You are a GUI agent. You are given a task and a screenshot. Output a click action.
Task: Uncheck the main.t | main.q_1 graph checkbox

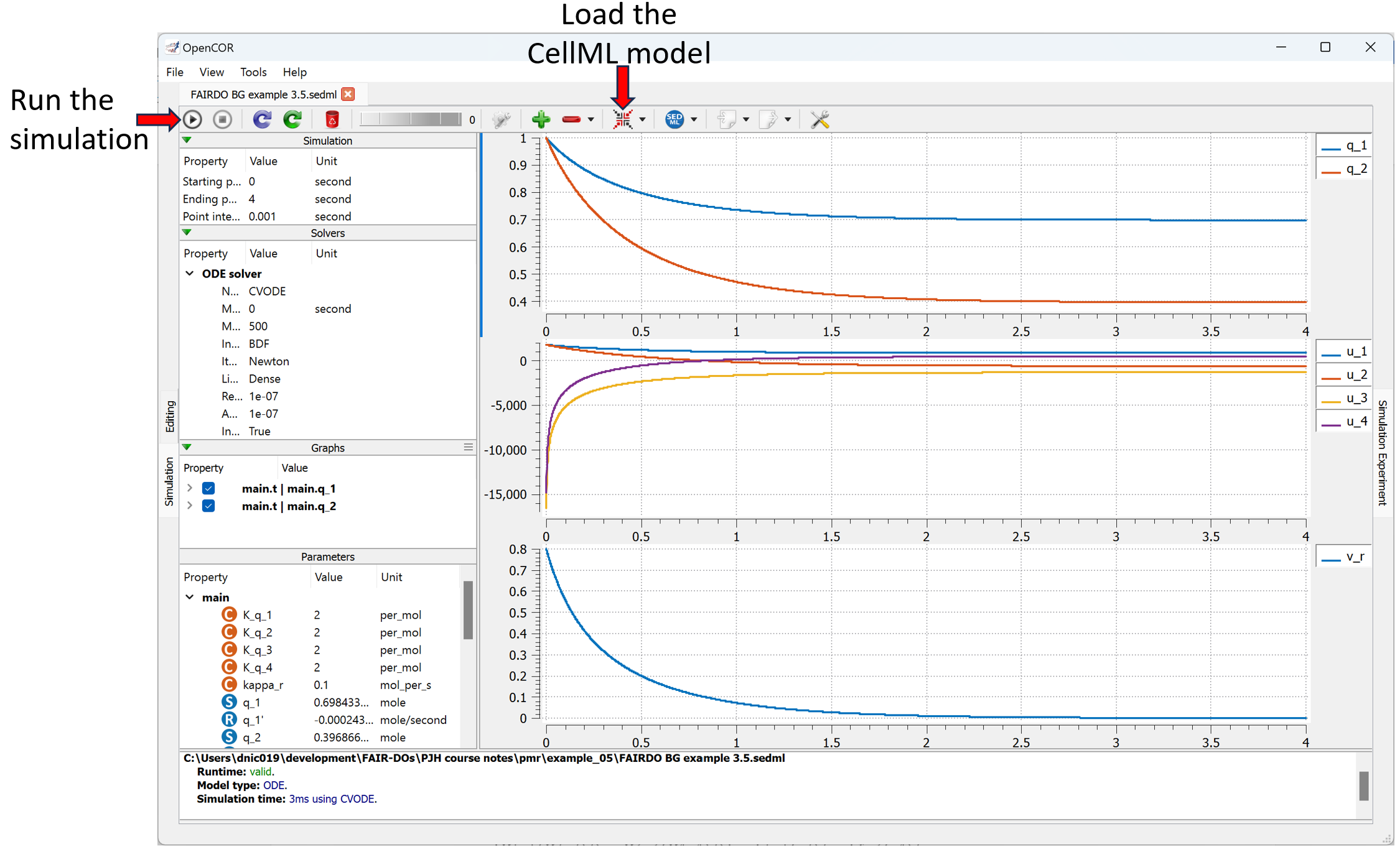pos(208,488)
